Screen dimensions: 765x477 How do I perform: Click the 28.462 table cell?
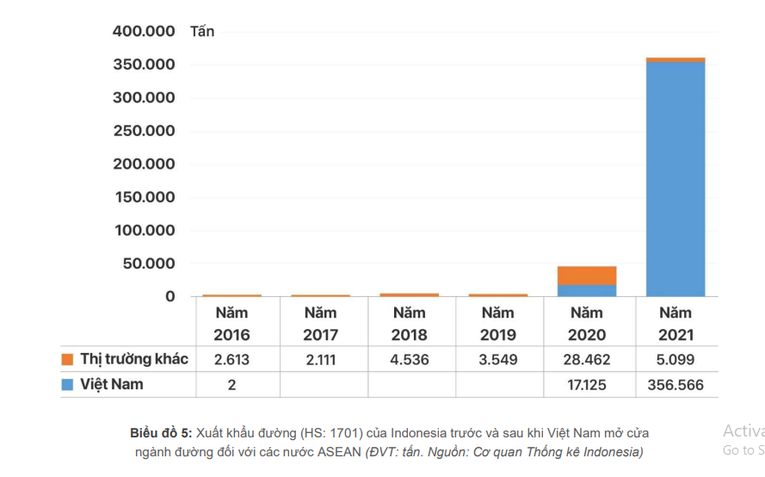click(x=587, y=359)
